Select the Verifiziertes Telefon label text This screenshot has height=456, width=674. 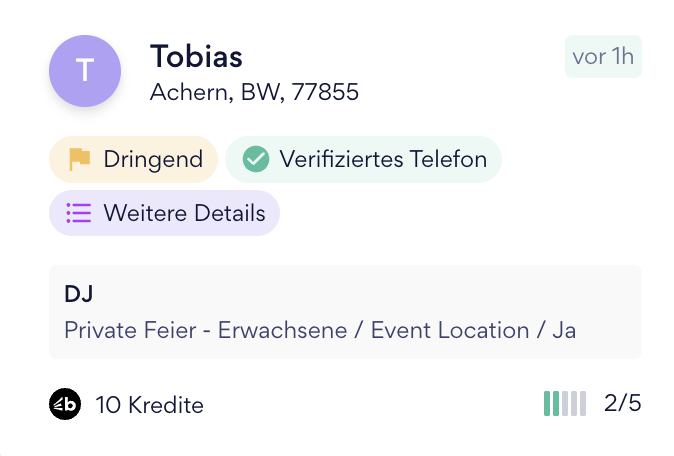[x=383, y=159]
